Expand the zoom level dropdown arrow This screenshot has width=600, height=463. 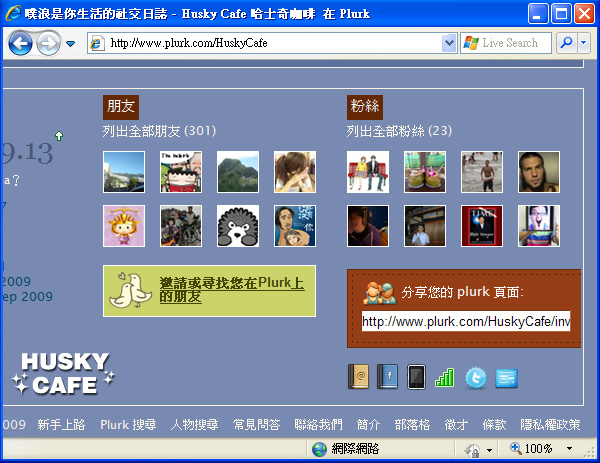point(569,448)
